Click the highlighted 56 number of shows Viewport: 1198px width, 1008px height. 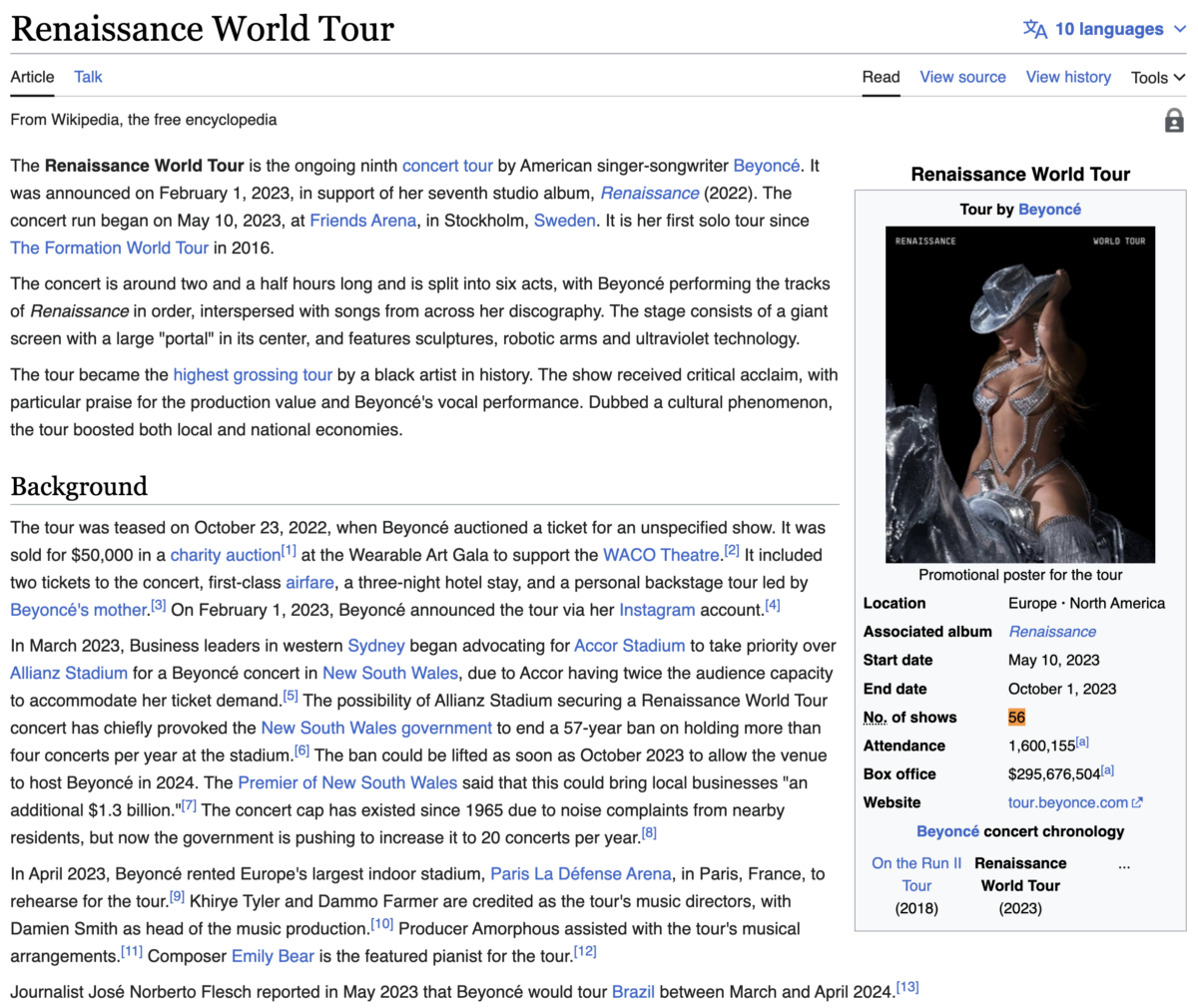tap(1016, 718)
